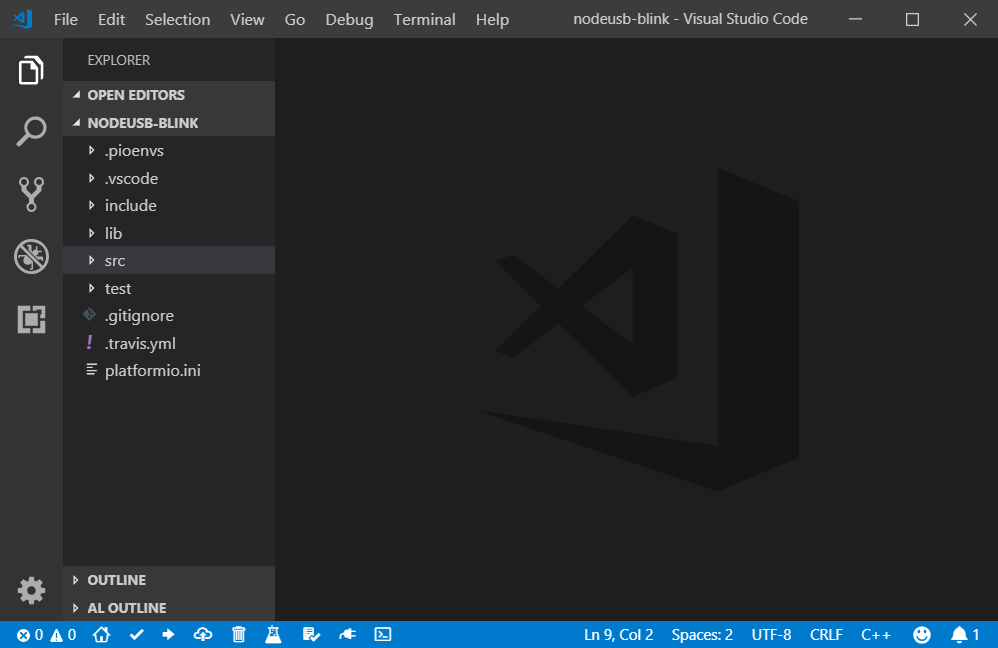Click the PlatformIO Clean trash icon
The image size is (998, 648).
pos(239,635)
